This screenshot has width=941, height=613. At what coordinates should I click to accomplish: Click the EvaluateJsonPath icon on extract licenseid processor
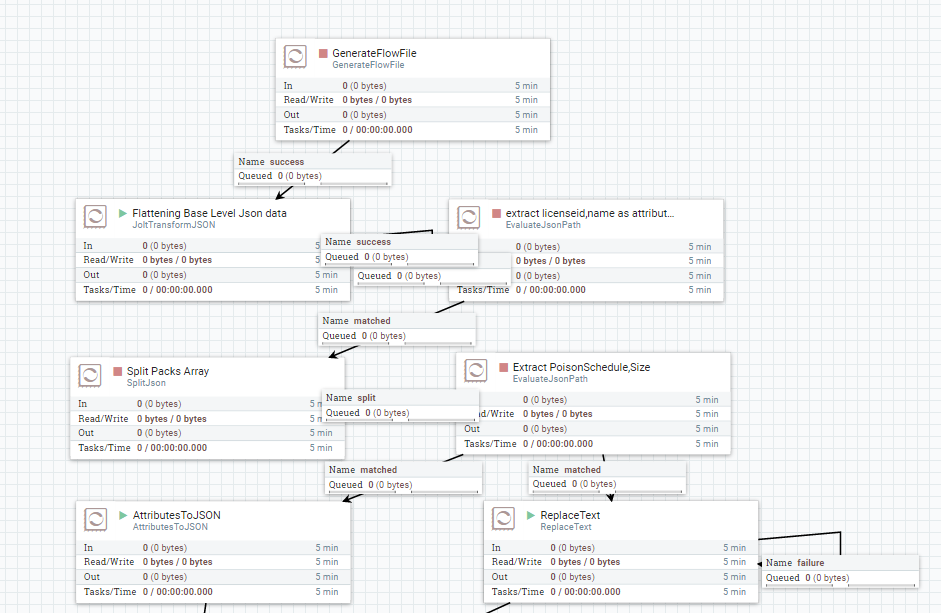tap(469, 216)
